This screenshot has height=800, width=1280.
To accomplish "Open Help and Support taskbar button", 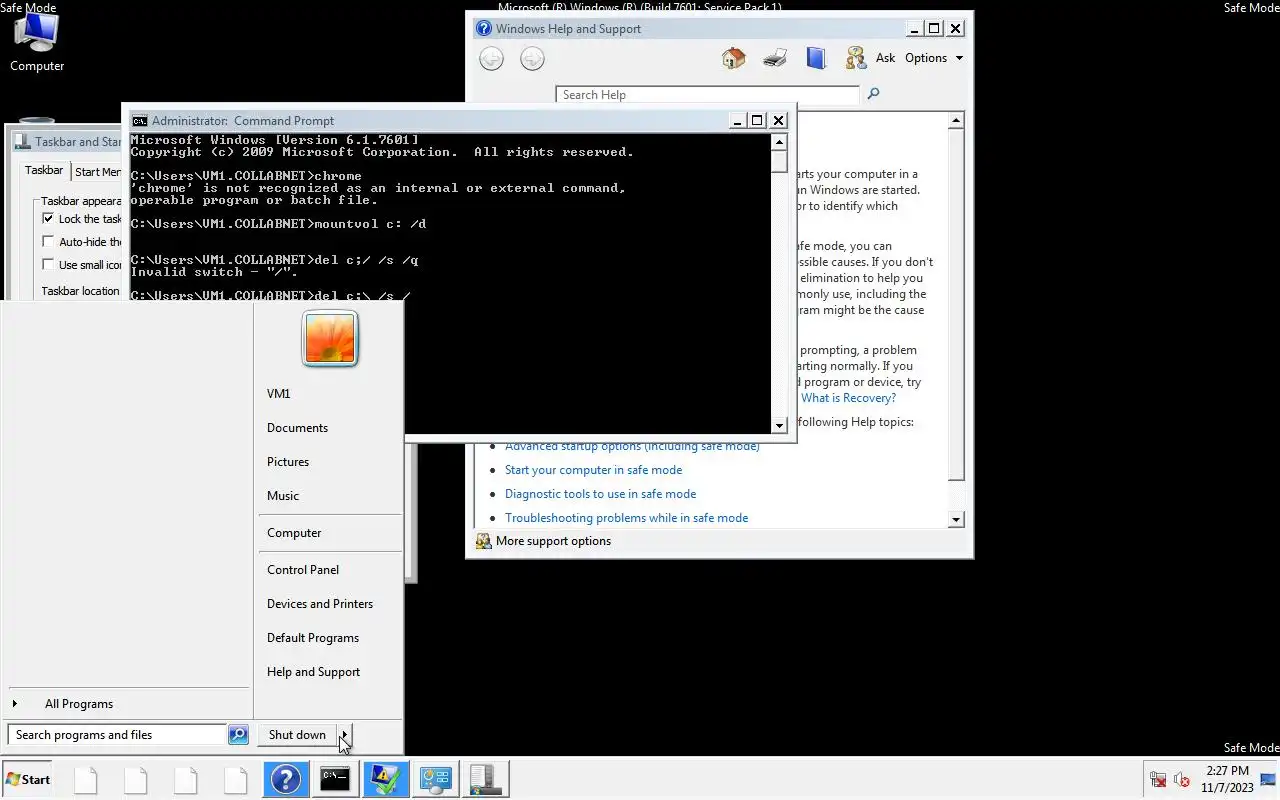I will pyautogui.click(x=285, y=779).
